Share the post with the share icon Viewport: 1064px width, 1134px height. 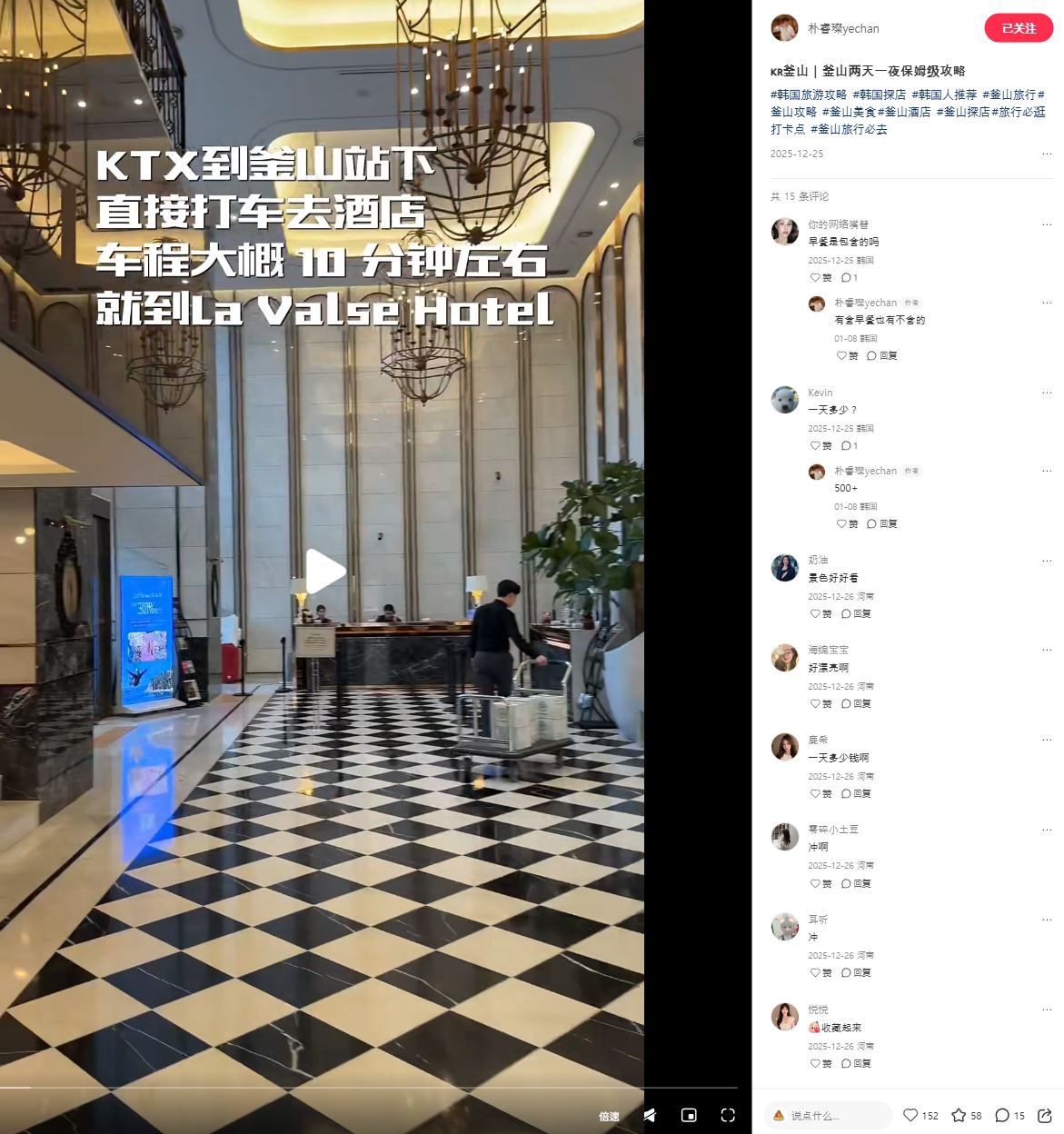(1045, 1115)
